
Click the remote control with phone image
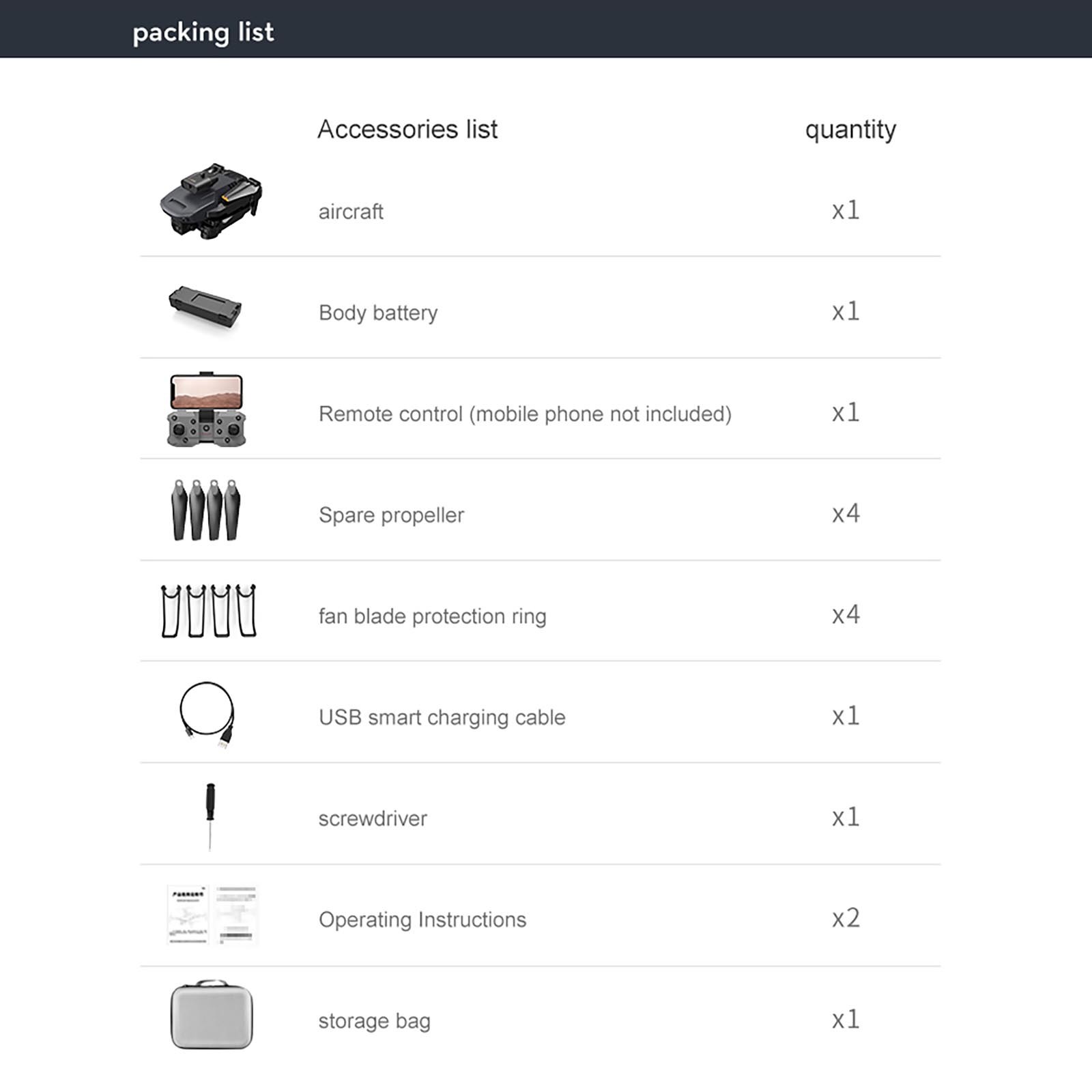(x=207, y=409)
